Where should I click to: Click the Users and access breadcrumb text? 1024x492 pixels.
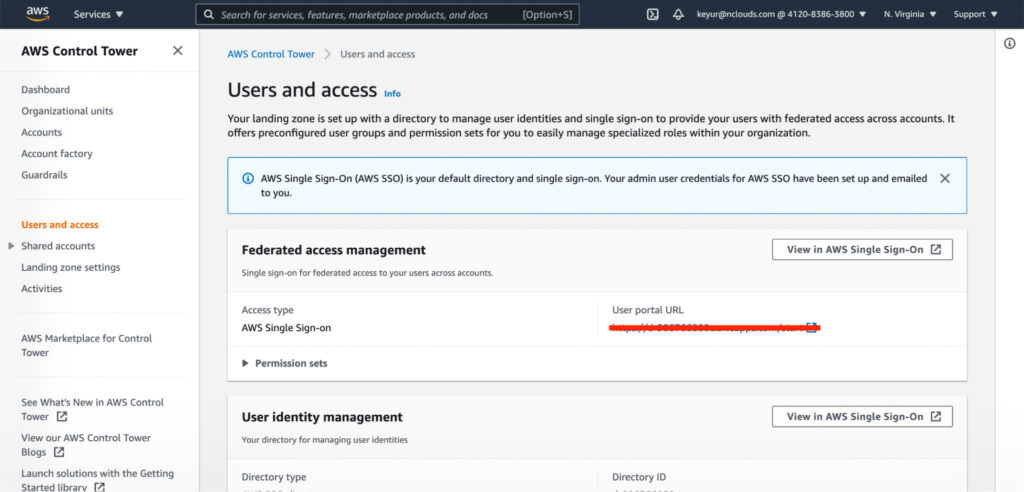coord(377,54)
